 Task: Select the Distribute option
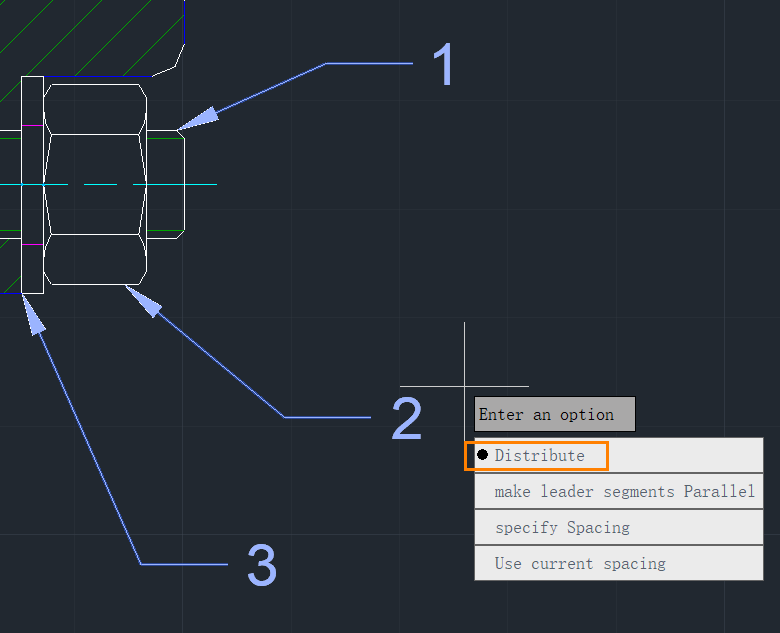619,455
